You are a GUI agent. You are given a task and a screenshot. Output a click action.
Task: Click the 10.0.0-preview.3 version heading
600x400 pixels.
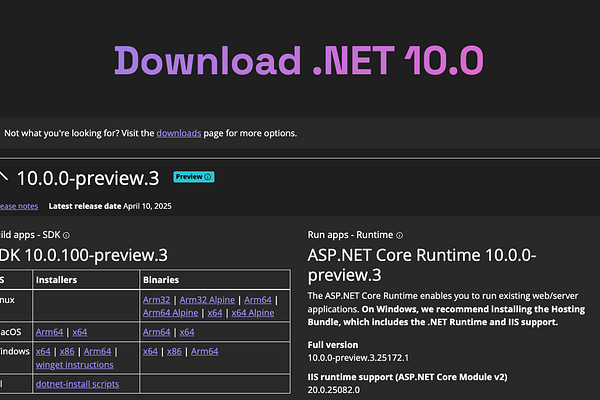[x=88, y=178]
